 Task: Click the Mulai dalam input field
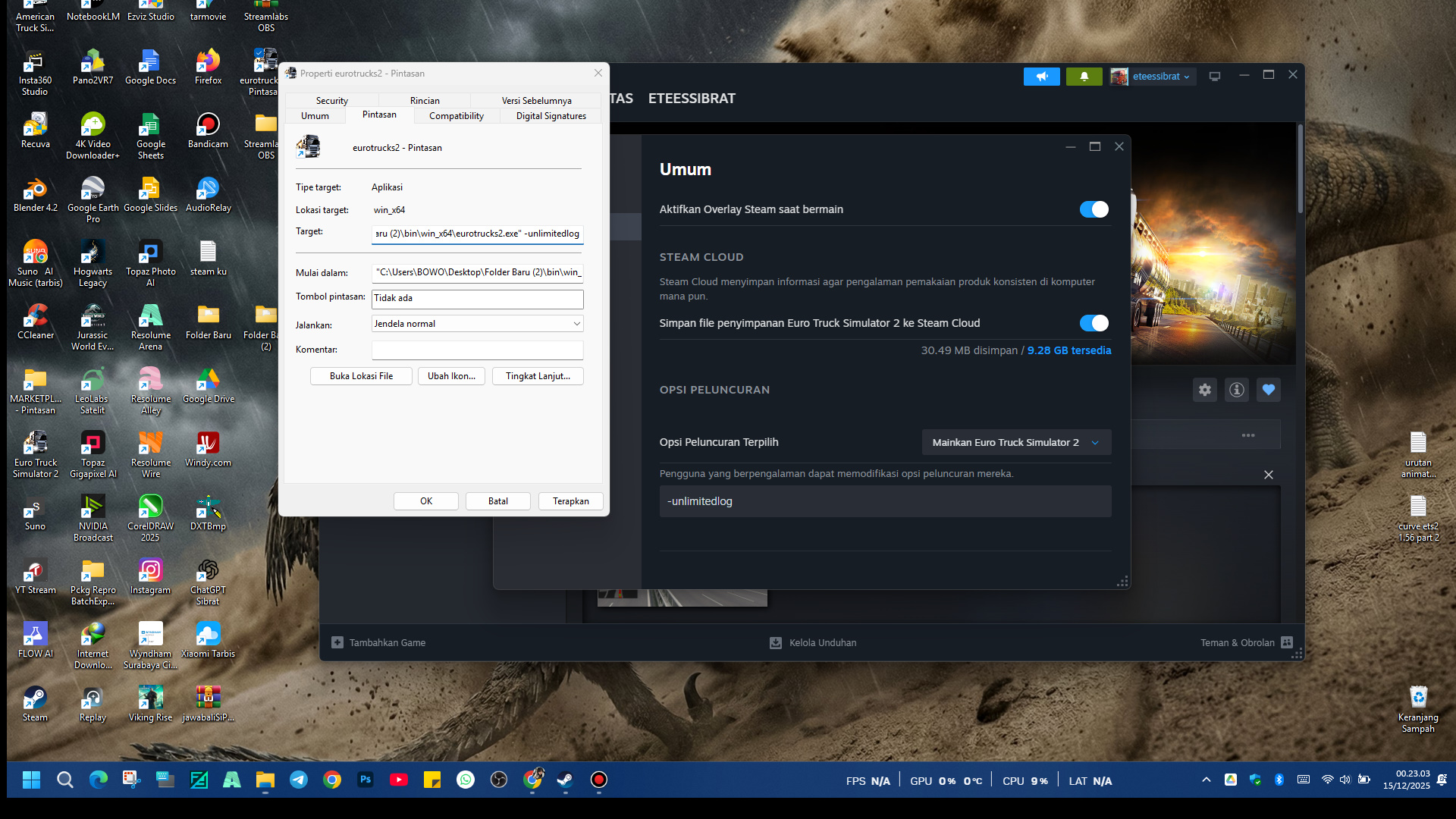point(477,272)
